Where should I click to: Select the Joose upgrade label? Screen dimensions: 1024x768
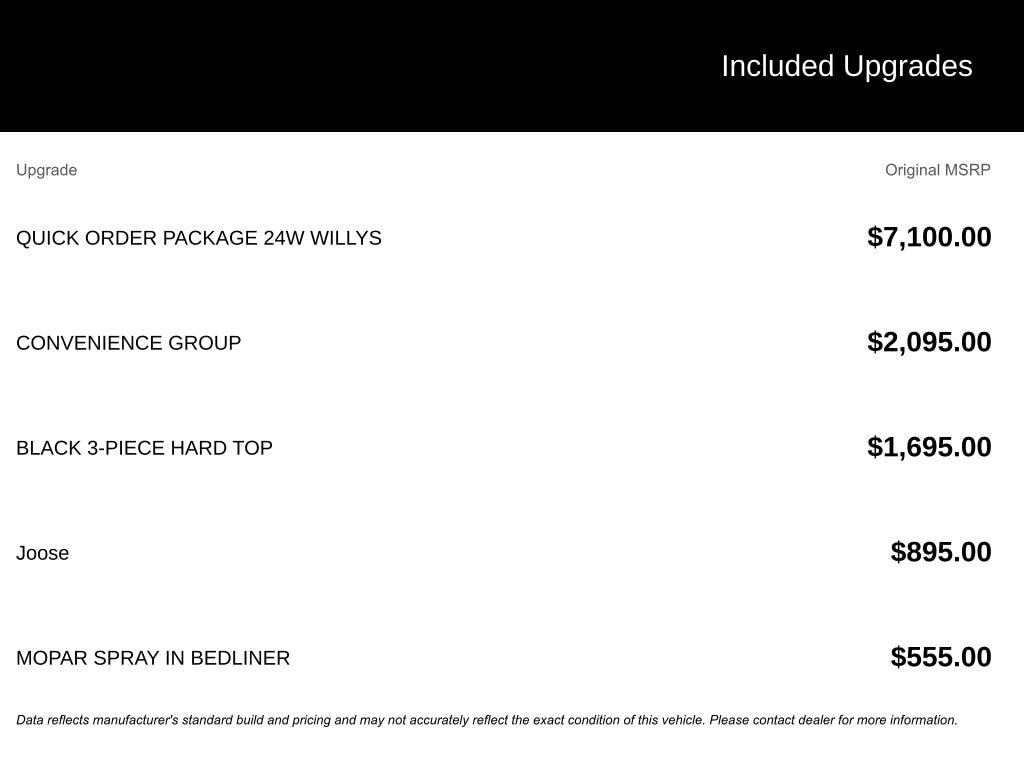42,553
